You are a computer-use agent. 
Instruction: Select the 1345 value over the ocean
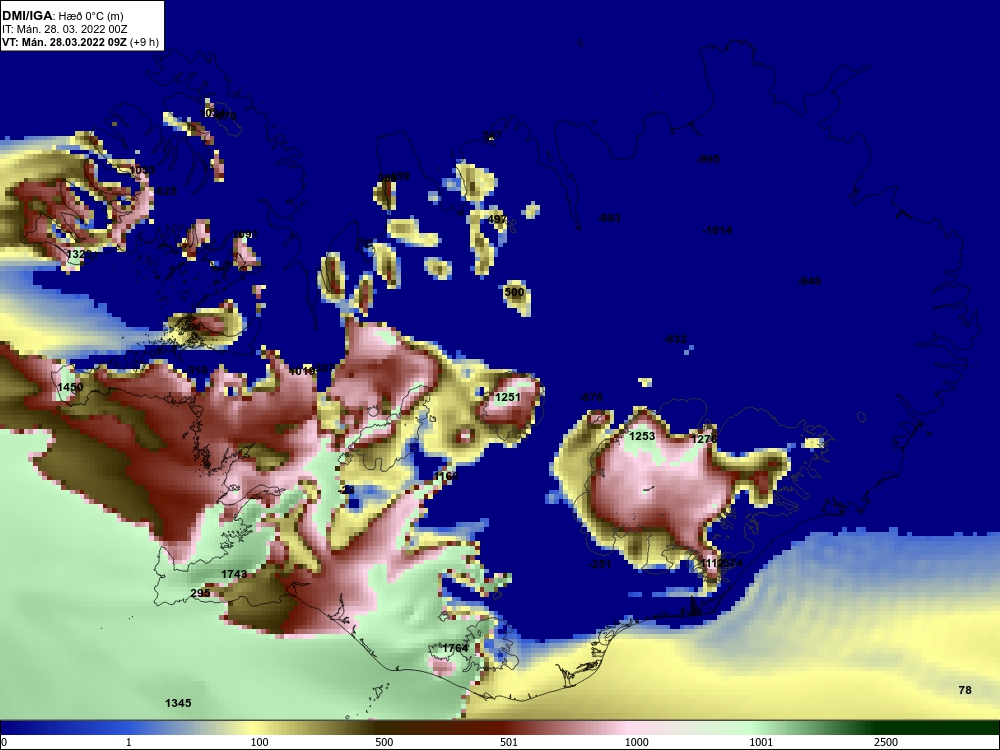(x=178, y=703)
